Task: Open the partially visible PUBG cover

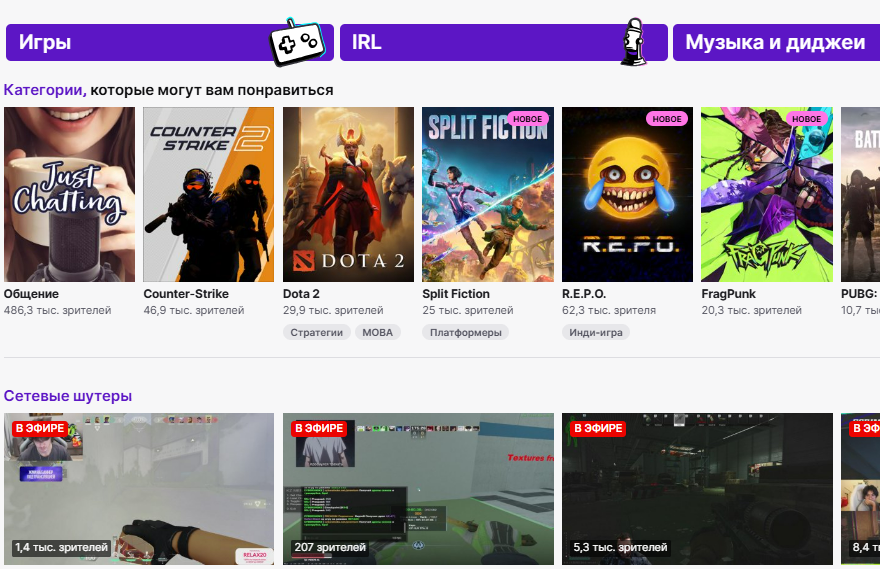Action: coord(860,194)
